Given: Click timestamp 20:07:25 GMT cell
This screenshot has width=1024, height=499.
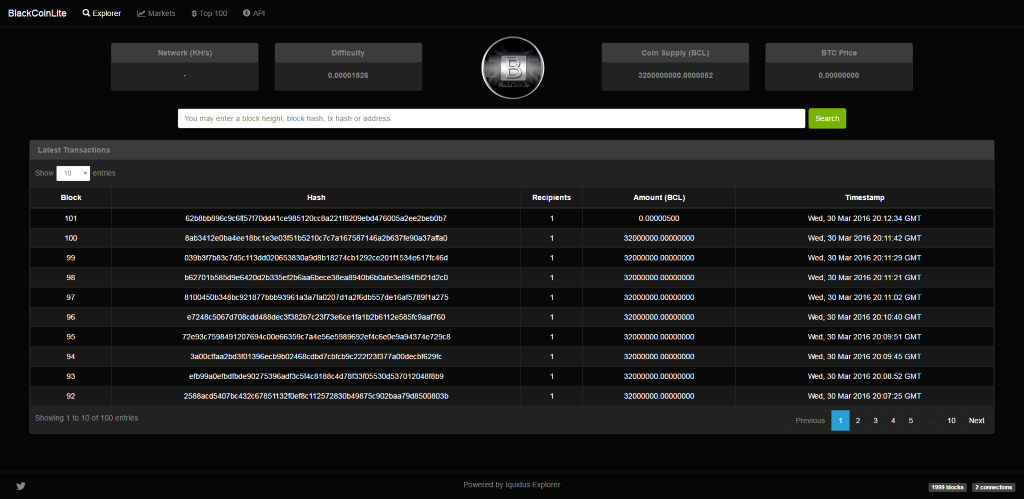Looking at the screenshot, I should click(865, 396).
